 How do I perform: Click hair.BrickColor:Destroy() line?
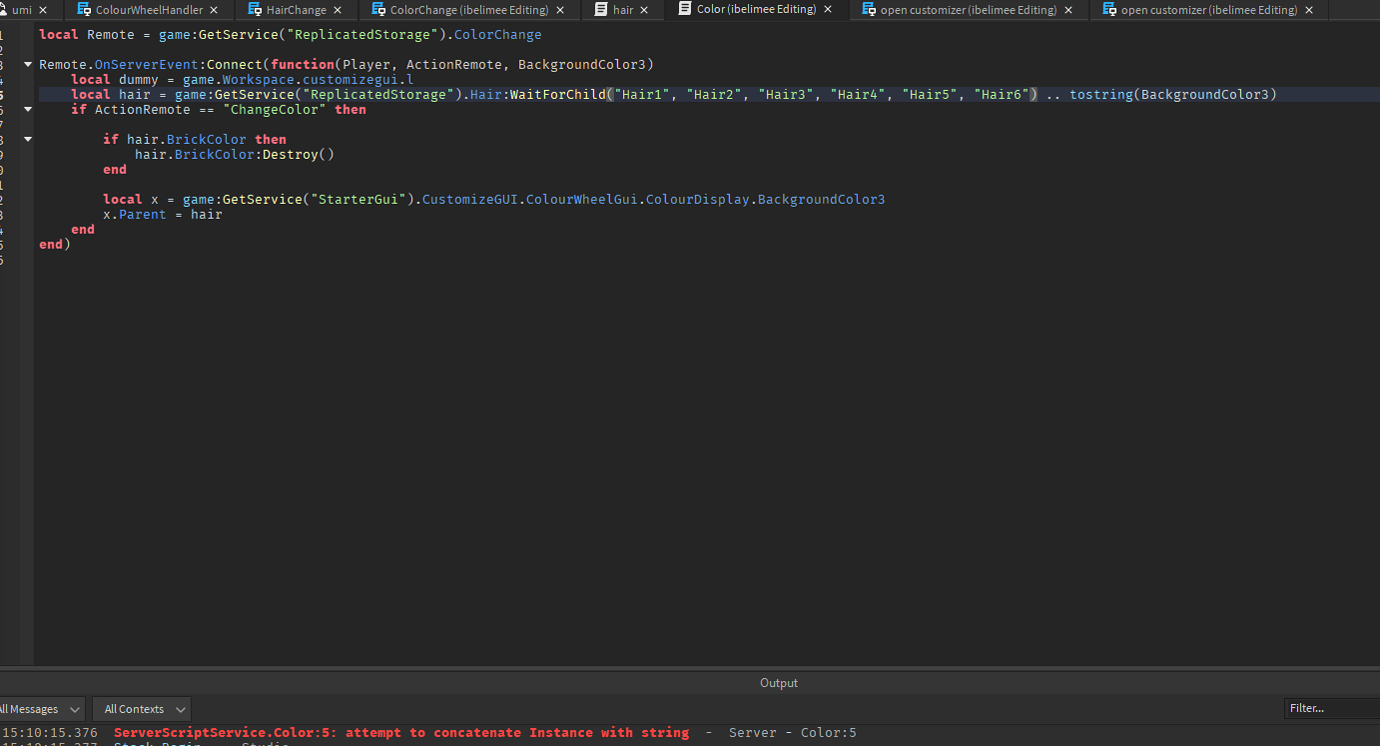point(235,155)
